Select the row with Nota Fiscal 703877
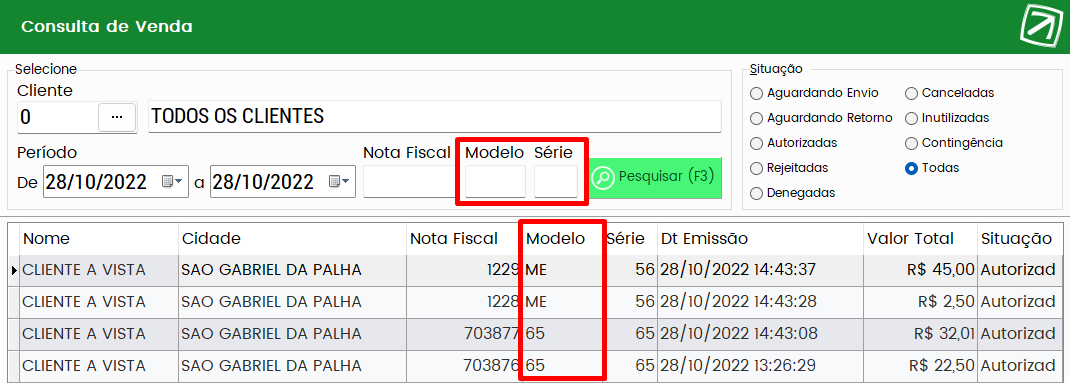The image size is (1070, 383). 535,334
